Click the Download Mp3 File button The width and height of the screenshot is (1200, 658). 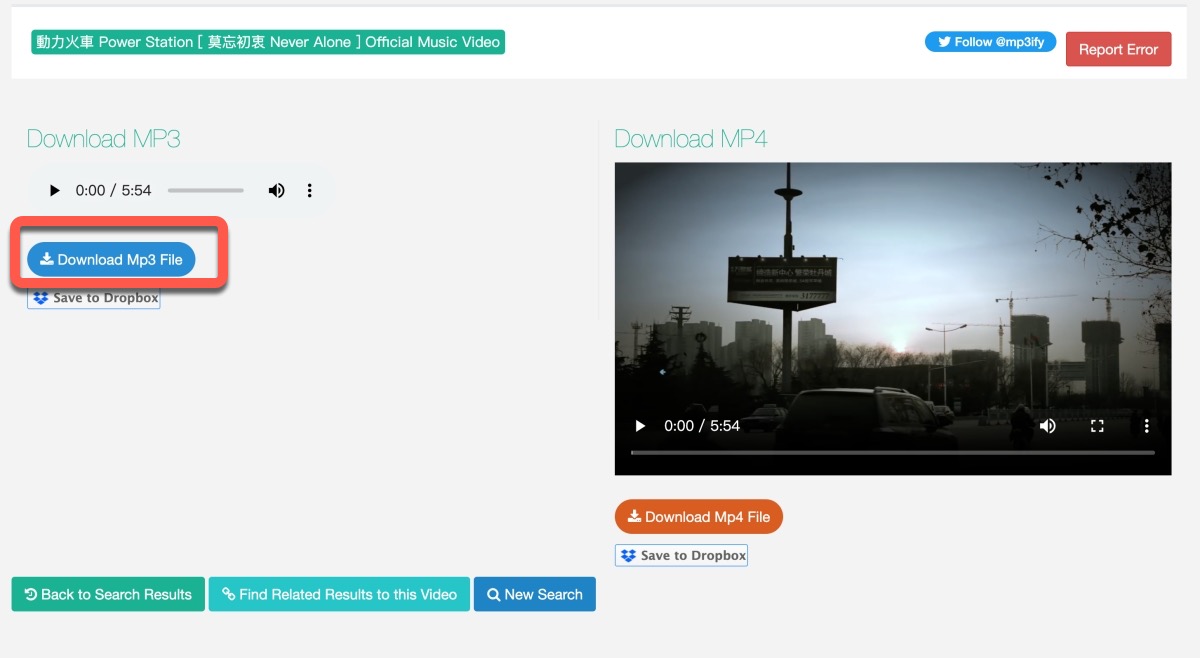pos(111,259)
